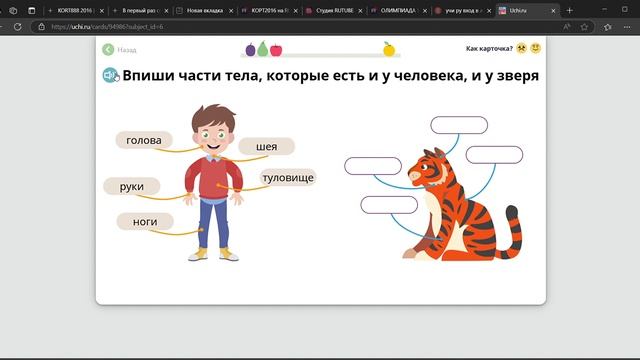The height and width of the screenshot is (360, 640).
Task: Click the red apple progress icon
Action: coord(276,50)
